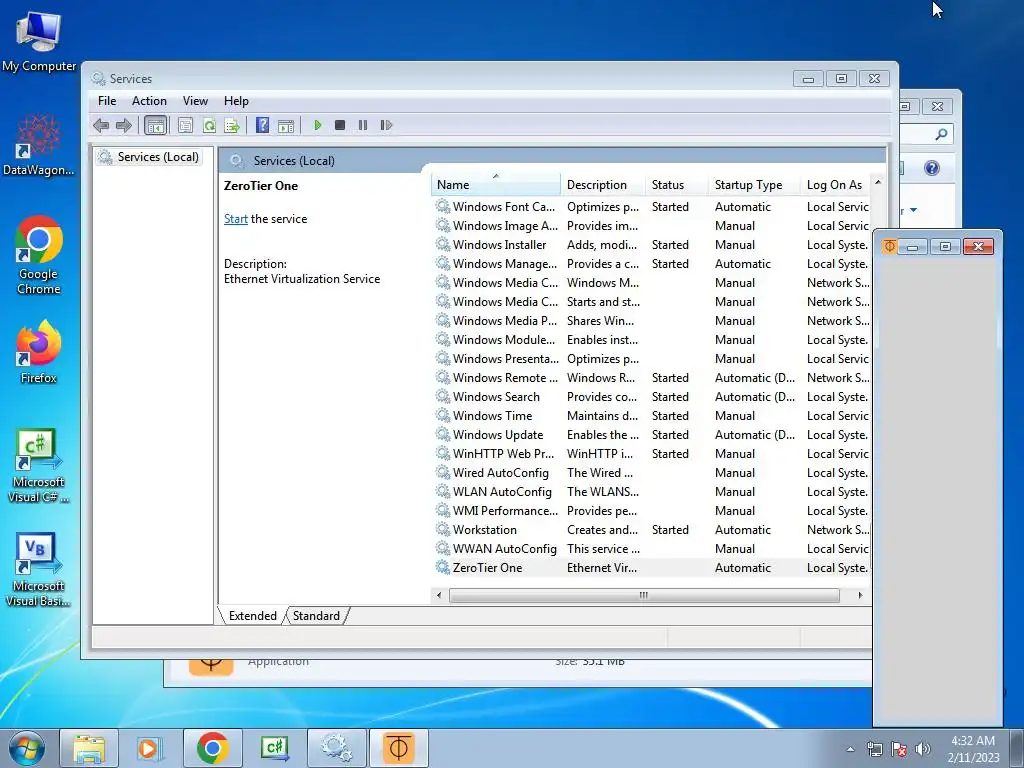Select the WinHTTP Web Proxy service

651,454
